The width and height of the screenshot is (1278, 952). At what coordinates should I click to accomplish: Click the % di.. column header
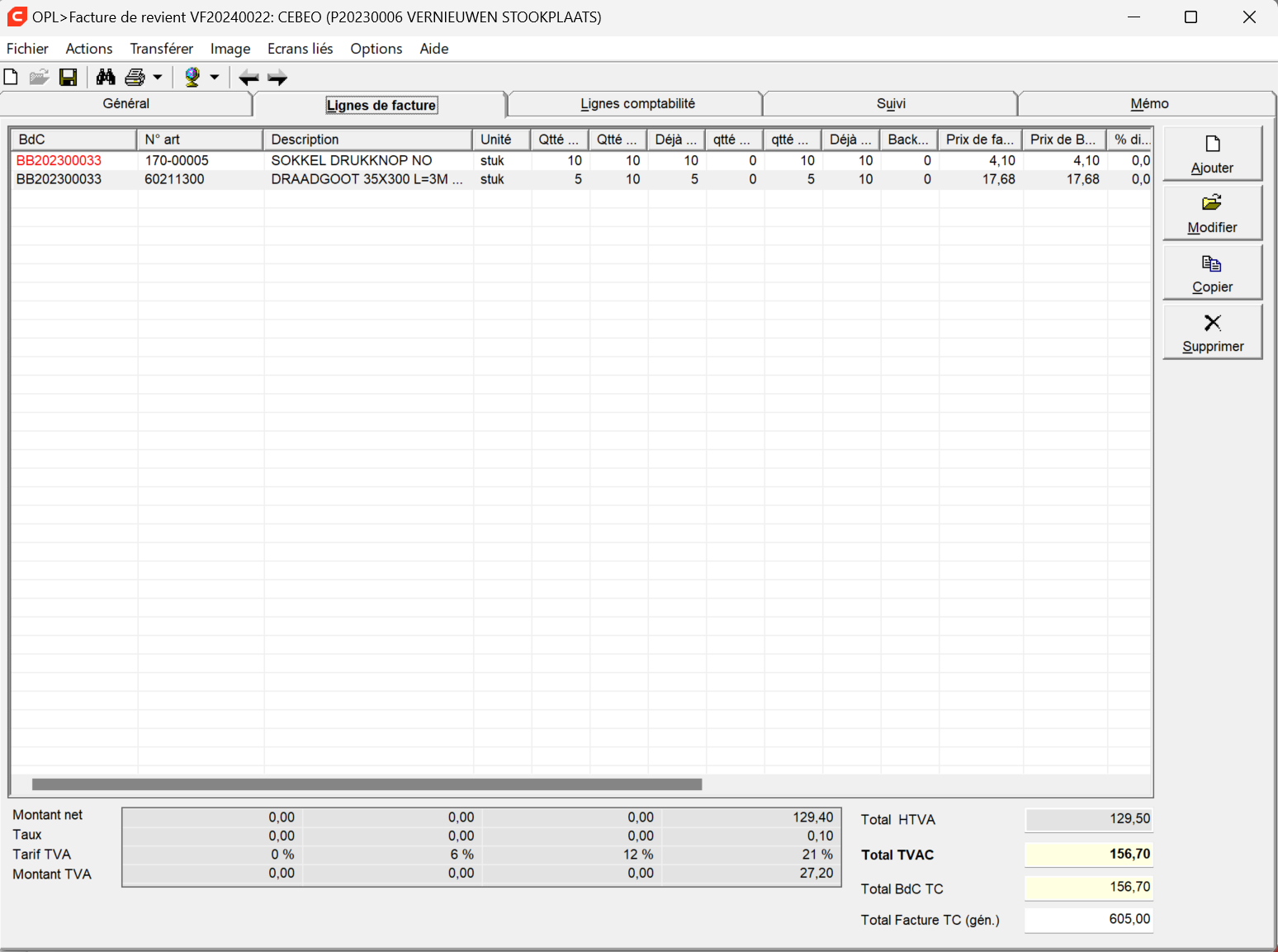(1129, 140)
